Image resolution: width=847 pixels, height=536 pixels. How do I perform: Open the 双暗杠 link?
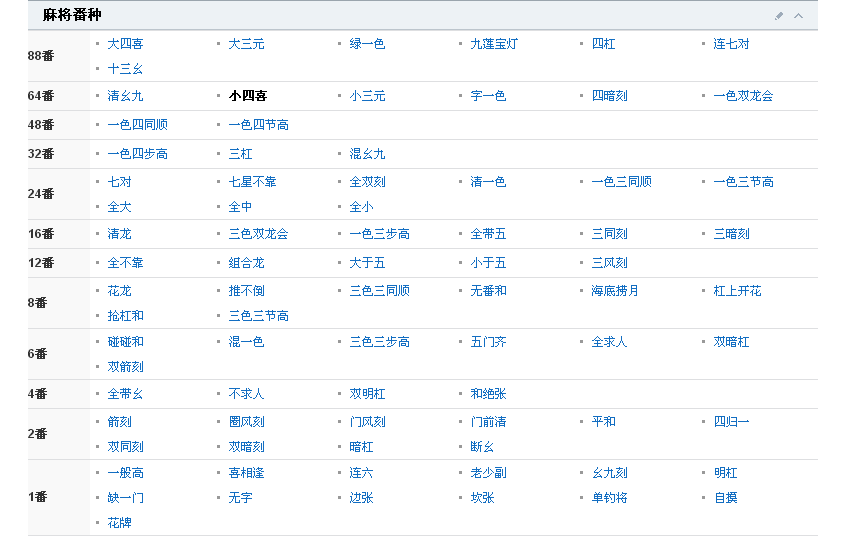(731, 342)
